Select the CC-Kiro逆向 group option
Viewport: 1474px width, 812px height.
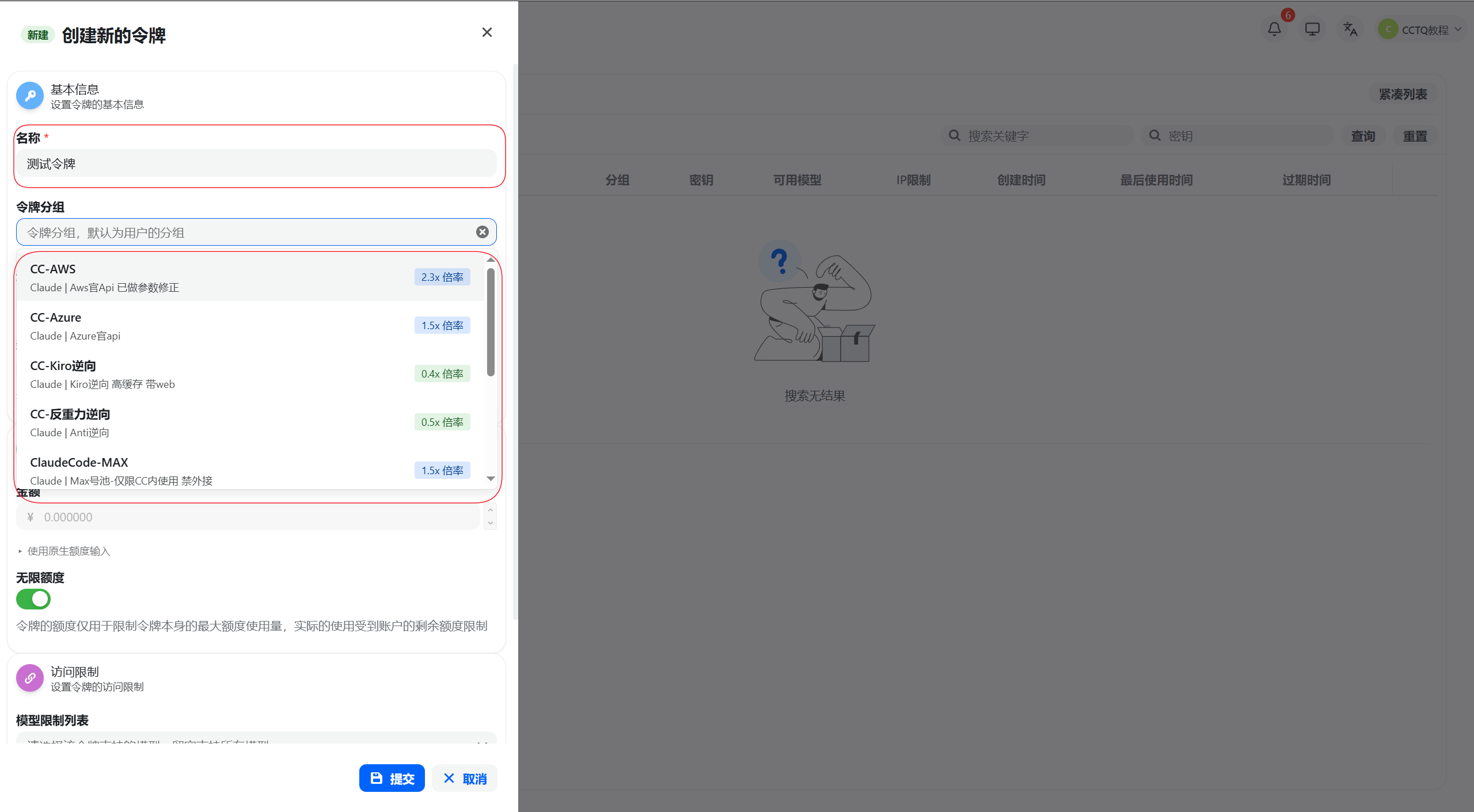(x=219, y=374)
